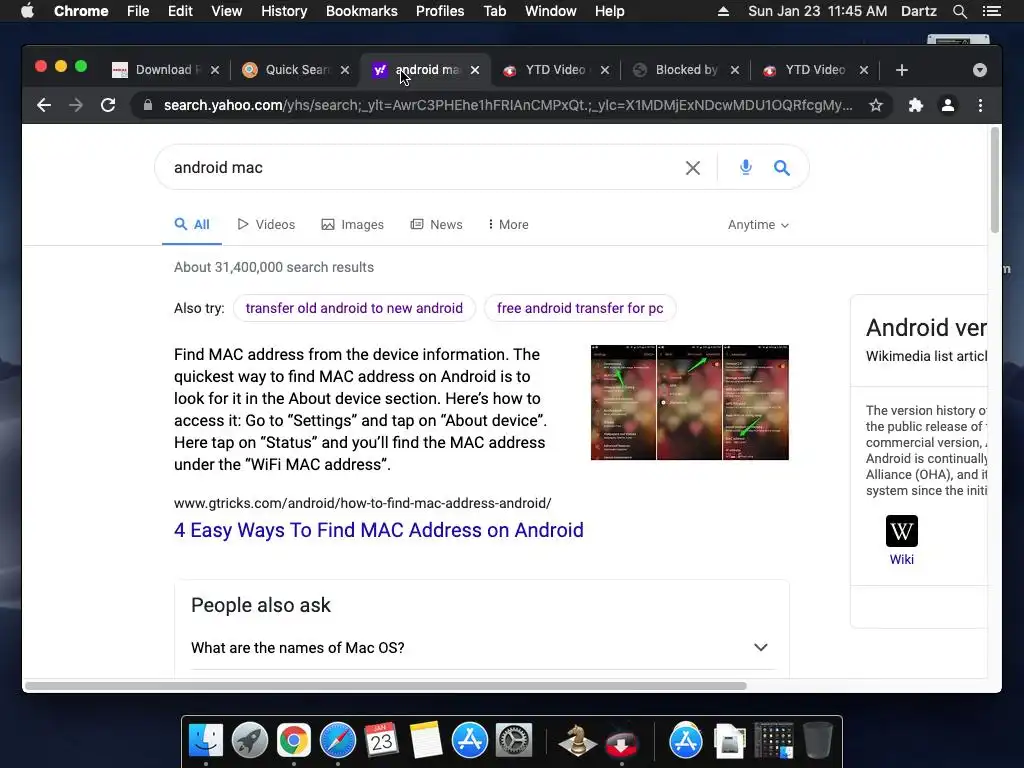Click the eject icon in menu bar
Viewport: 1024px width, 768px height.
point(723,11)
